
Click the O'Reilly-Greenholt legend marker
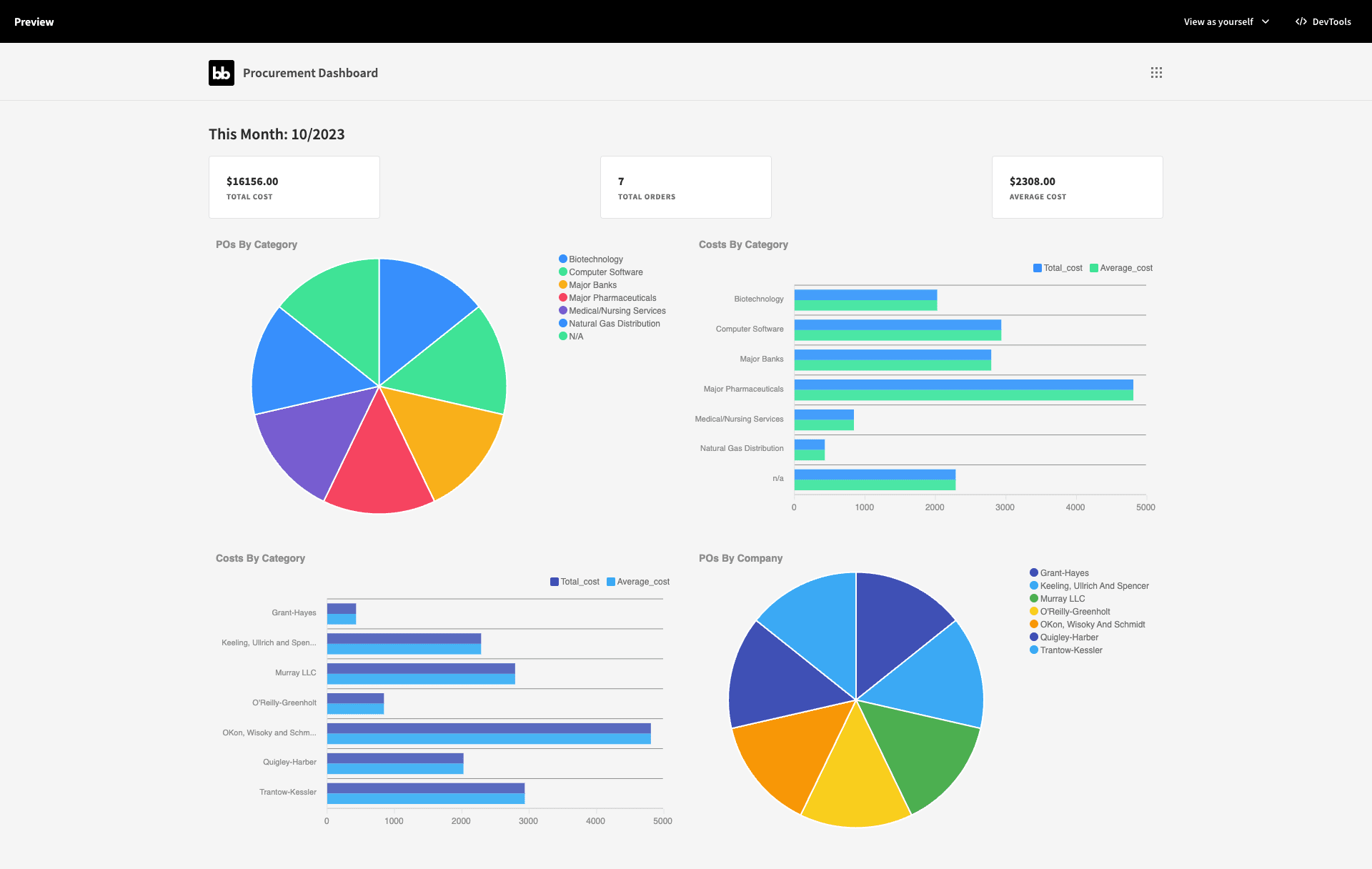point(1034,612)
